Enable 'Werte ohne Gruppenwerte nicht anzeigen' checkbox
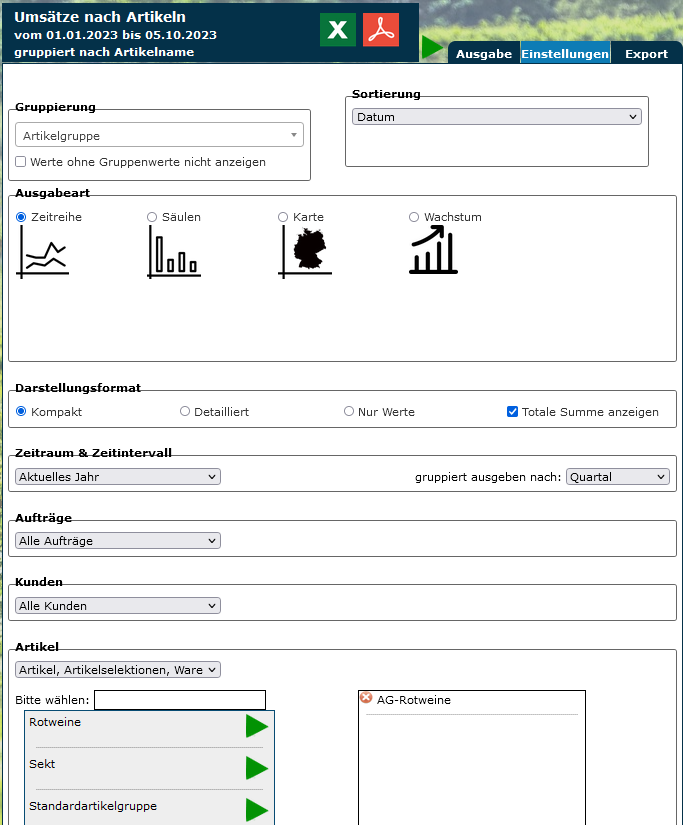This screenshot has height=825, width=683. pos(21,162)
